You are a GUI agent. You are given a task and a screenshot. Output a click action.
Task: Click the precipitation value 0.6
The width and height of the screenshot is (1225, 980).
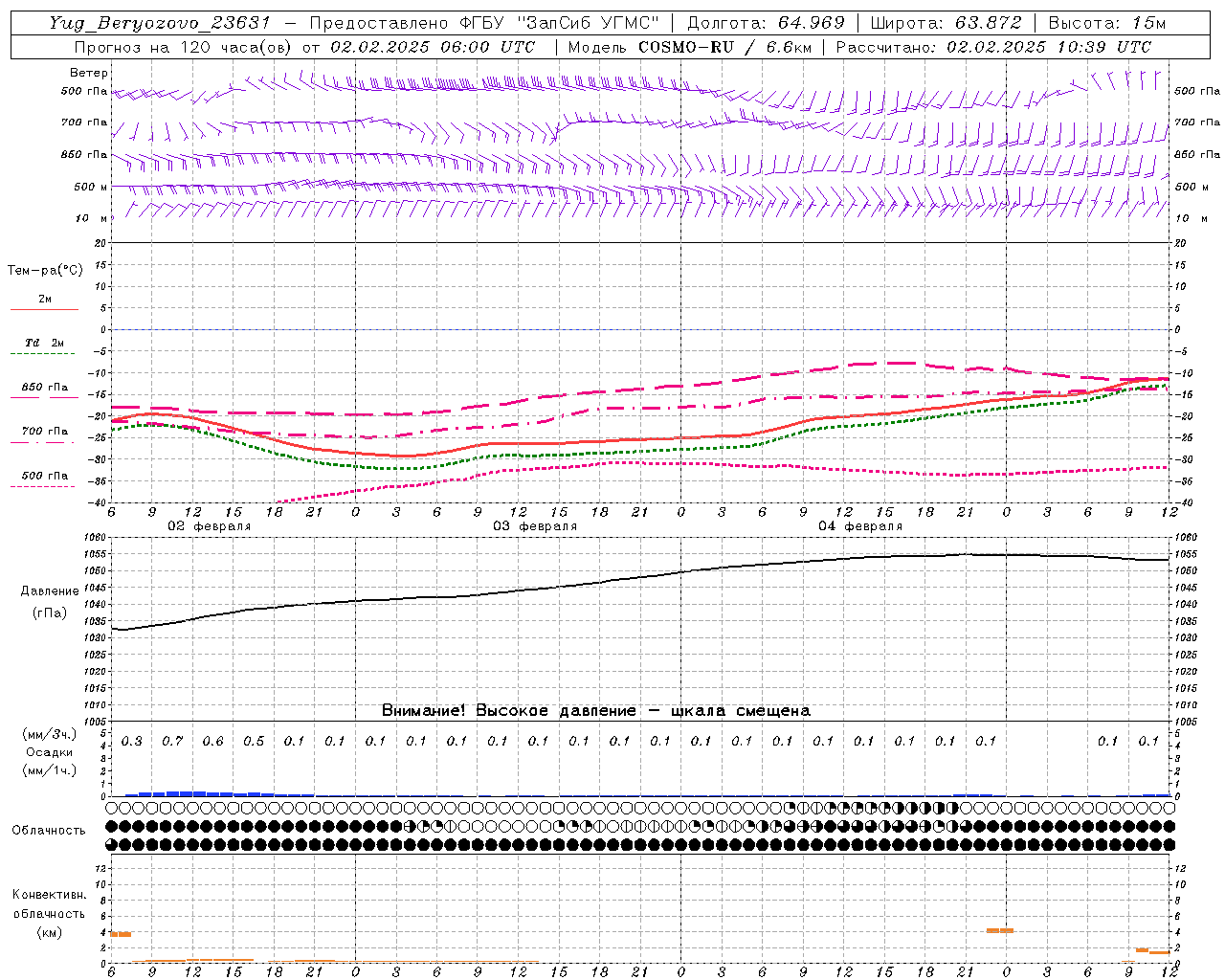213,742
